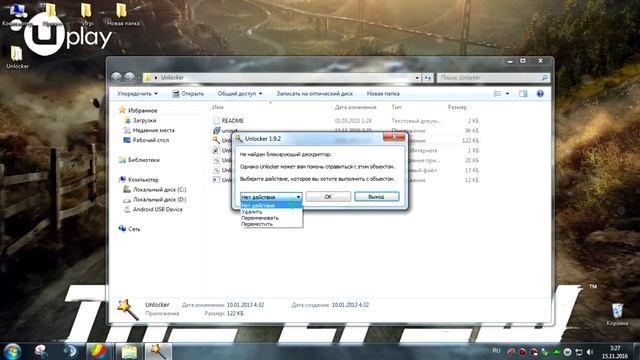The image size is (640, 360).
Task: Sort by the 'Размер' column header
Action: [x=457, y=107]
